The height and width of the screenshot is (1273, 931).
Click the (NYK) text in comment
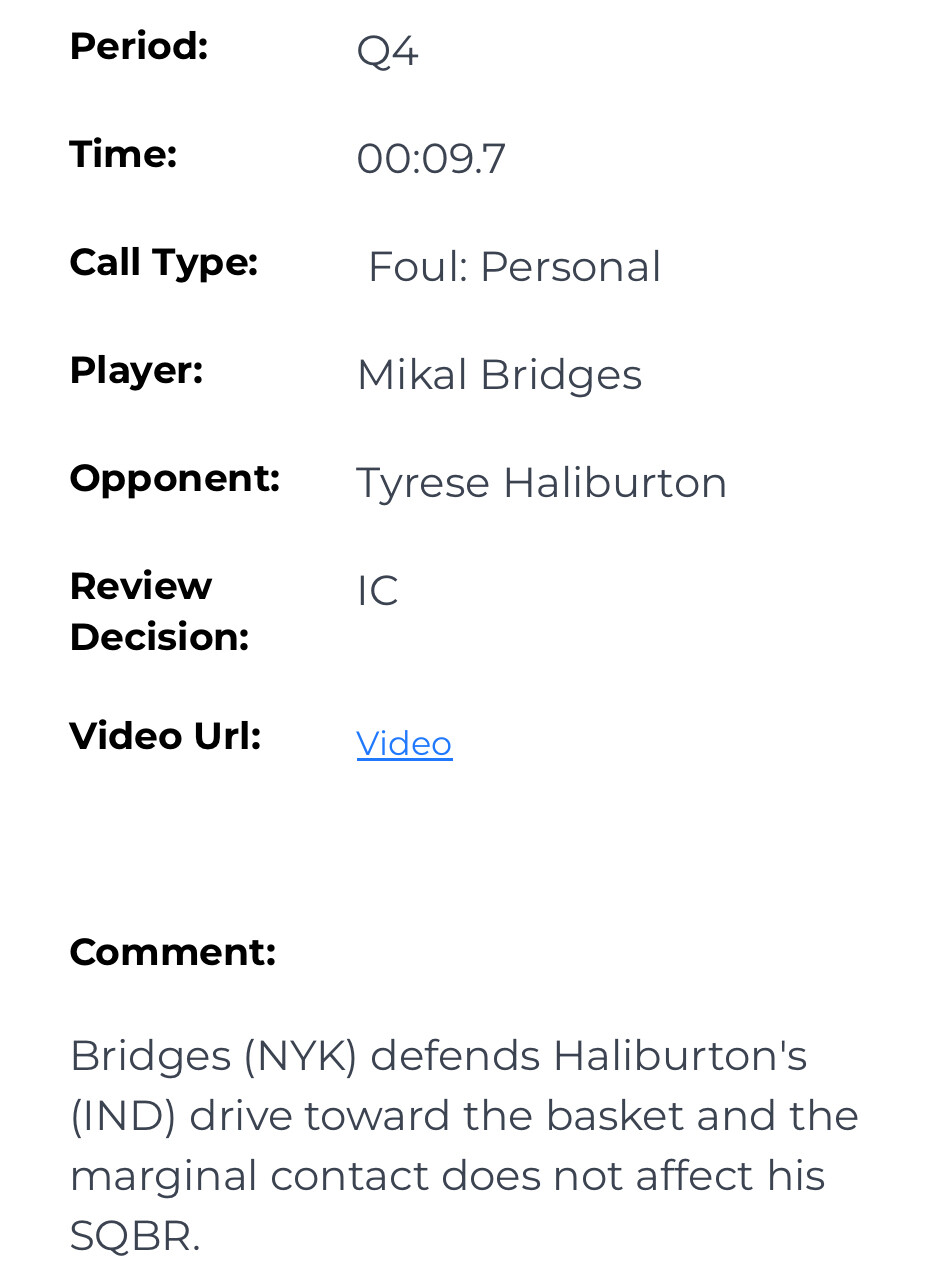[300, 1056]
